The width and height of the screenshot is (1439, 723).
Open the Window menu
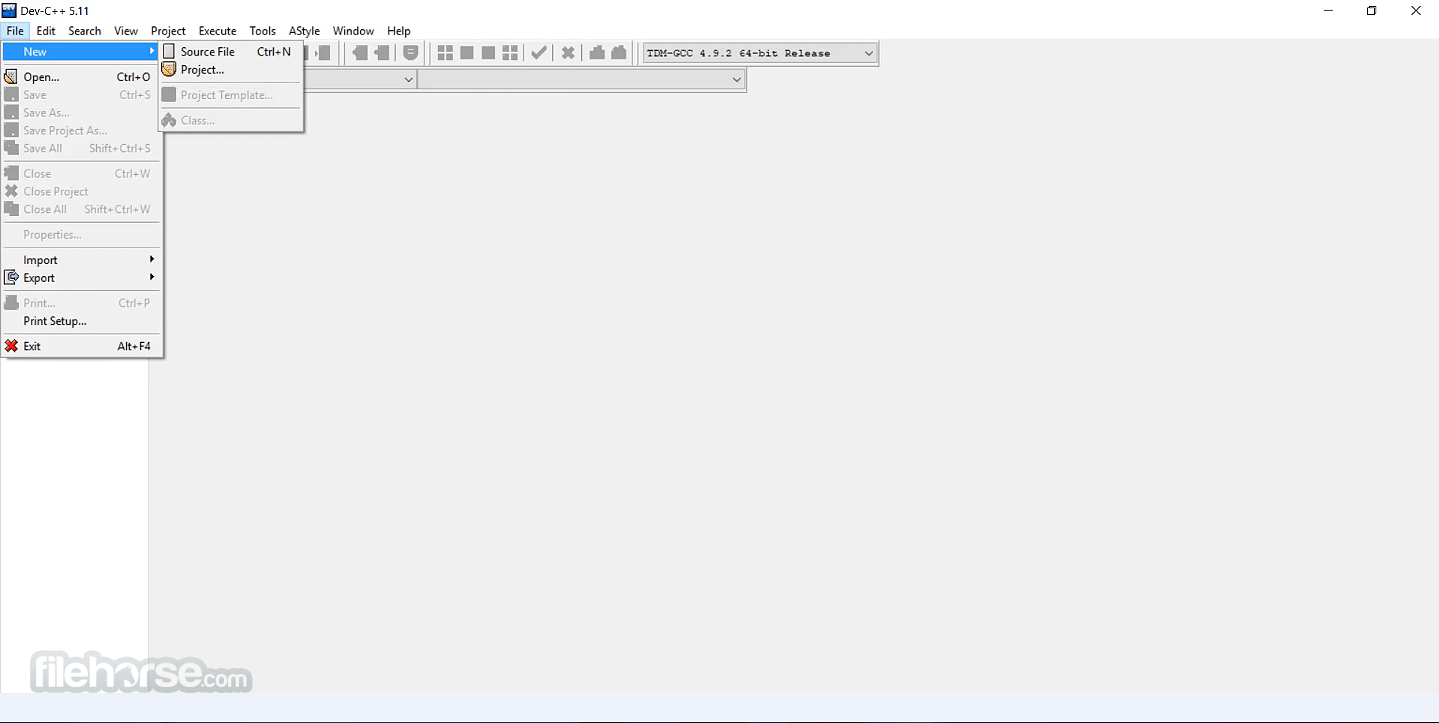tap(353, 31)
